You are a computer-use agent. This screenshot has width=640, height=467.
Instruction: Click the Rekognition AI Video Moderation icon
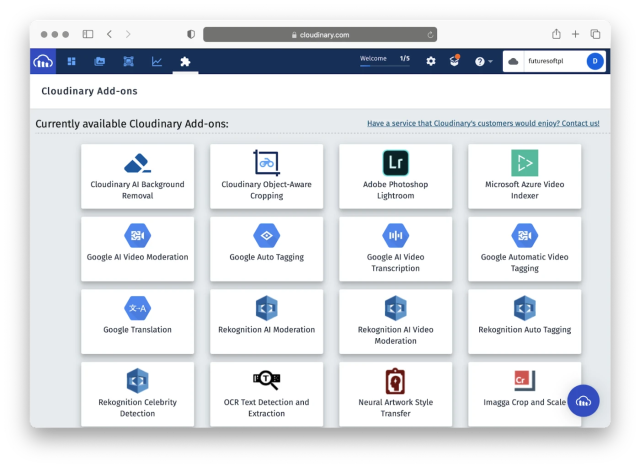pos(396,308)
